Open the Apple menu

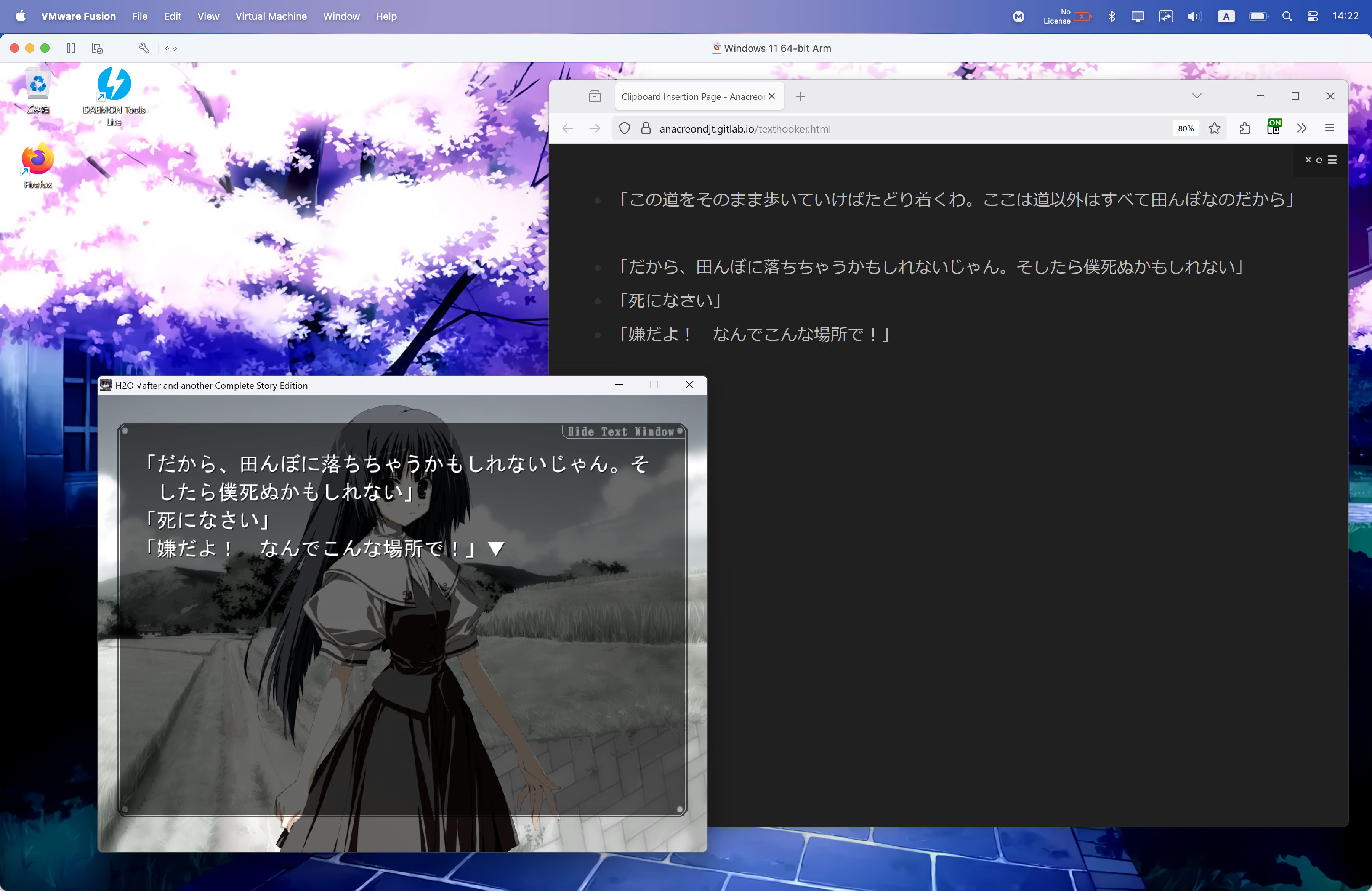(20, 16)
